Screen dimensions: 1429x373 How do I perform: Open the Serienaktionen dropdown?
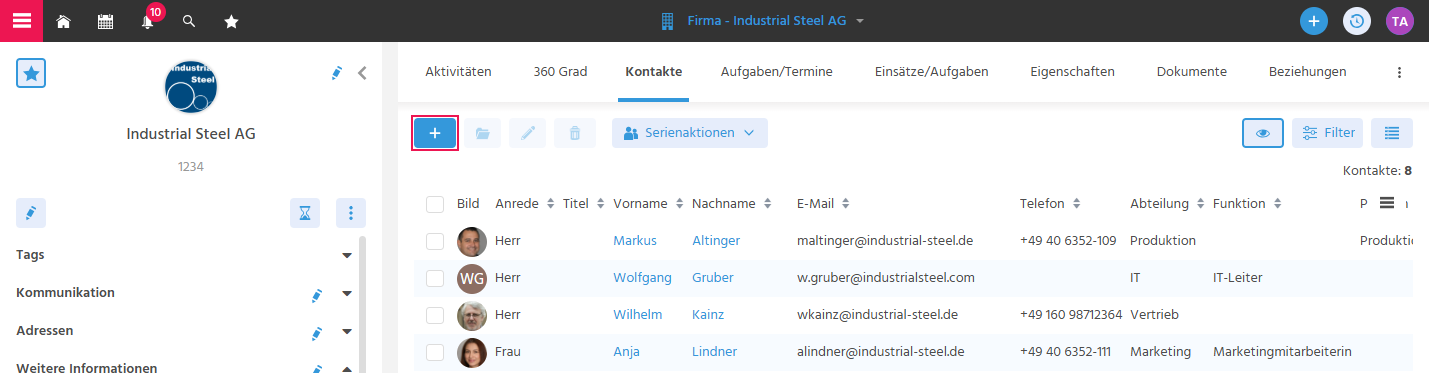[x=690, y=133]
